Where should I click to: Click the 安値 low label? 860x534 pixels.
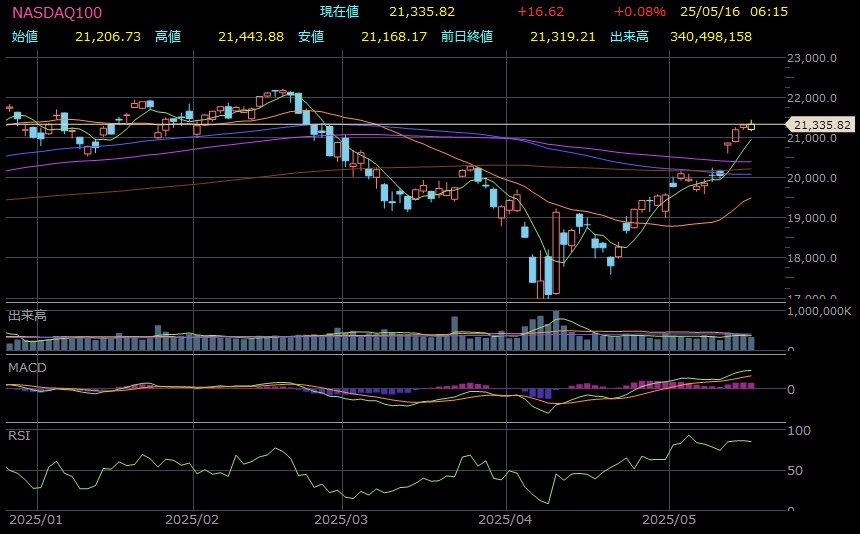click(311, 37)
